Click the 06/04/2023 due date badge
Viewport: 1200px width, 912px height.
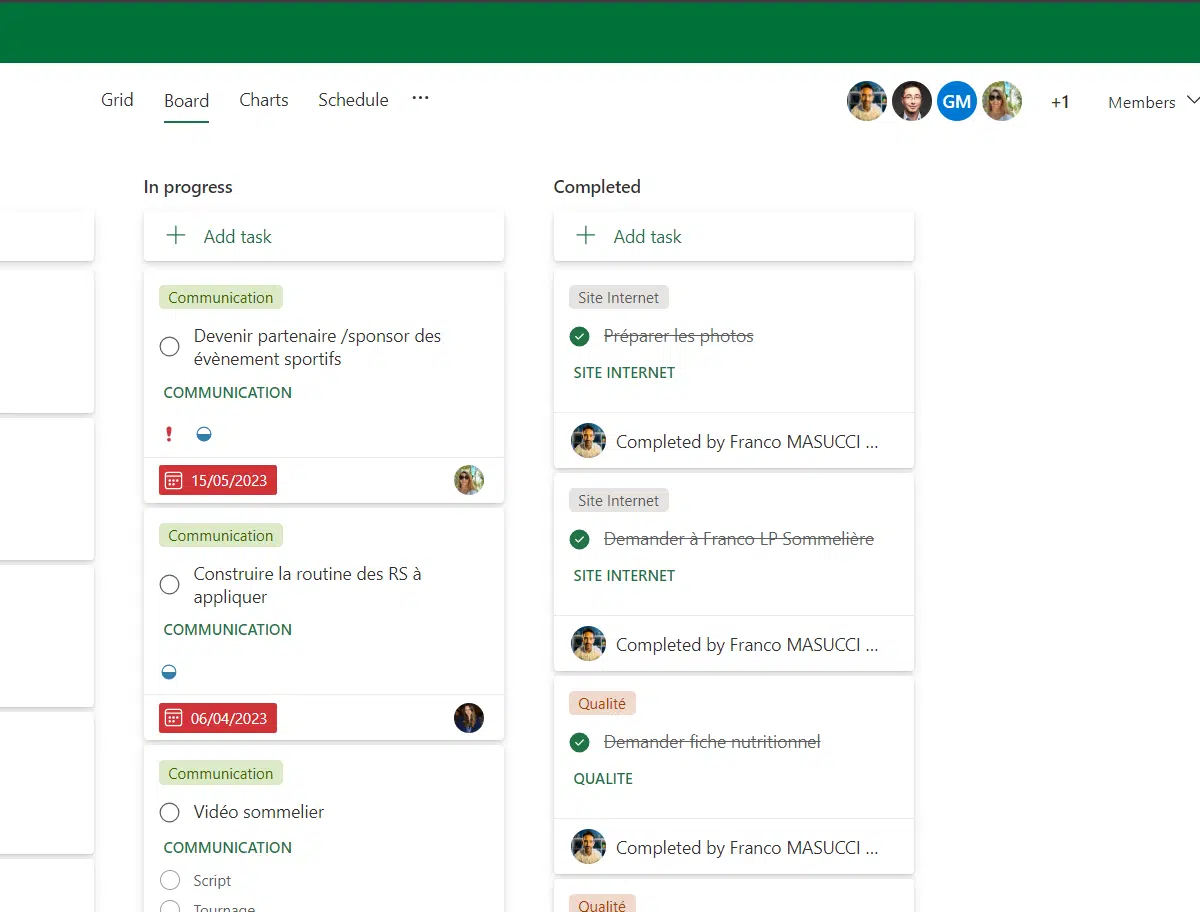(218, 718)
